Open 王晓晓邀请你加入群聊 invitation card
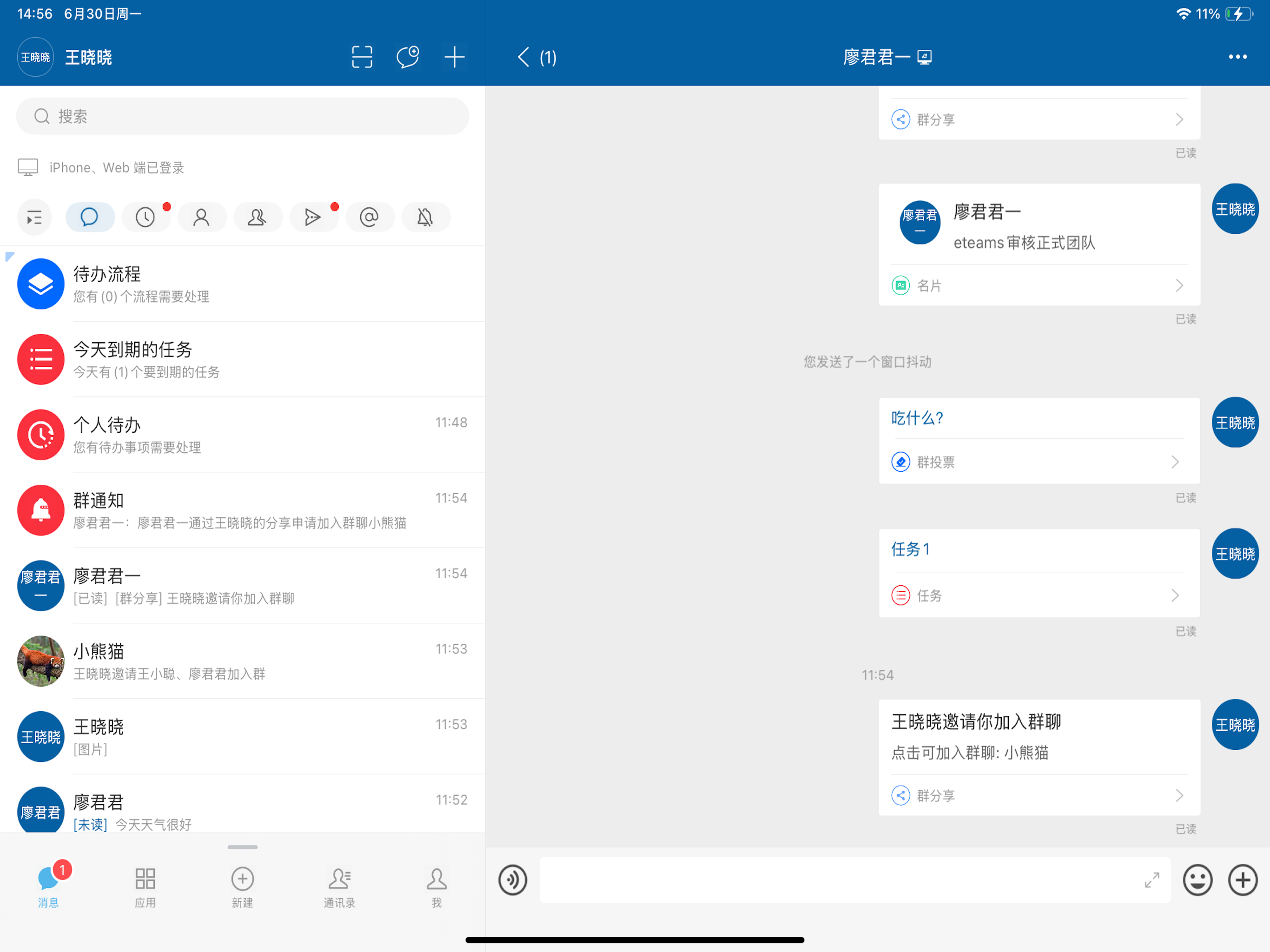Image resolution: width=1270 pixels, height=952 pixels. pyautogui.click(x=1039, y=757)
